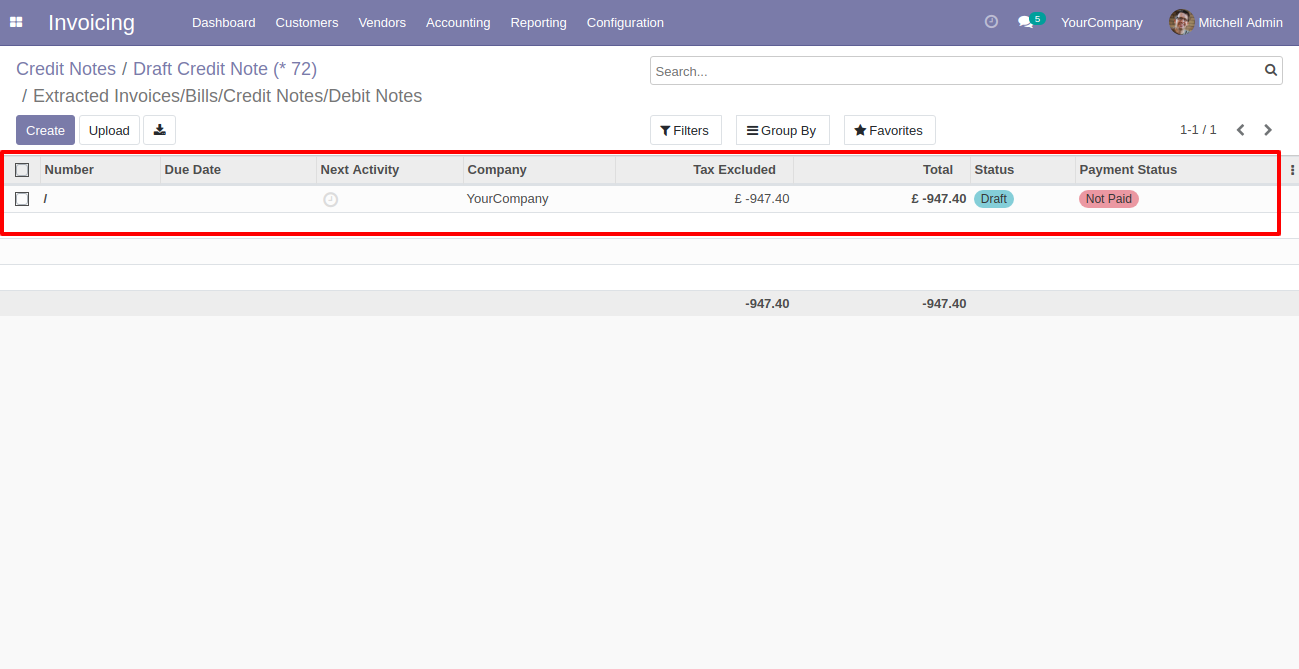1299x669 pixels.
Task: Sort by Company column header
Action: (x=539, y=170)
